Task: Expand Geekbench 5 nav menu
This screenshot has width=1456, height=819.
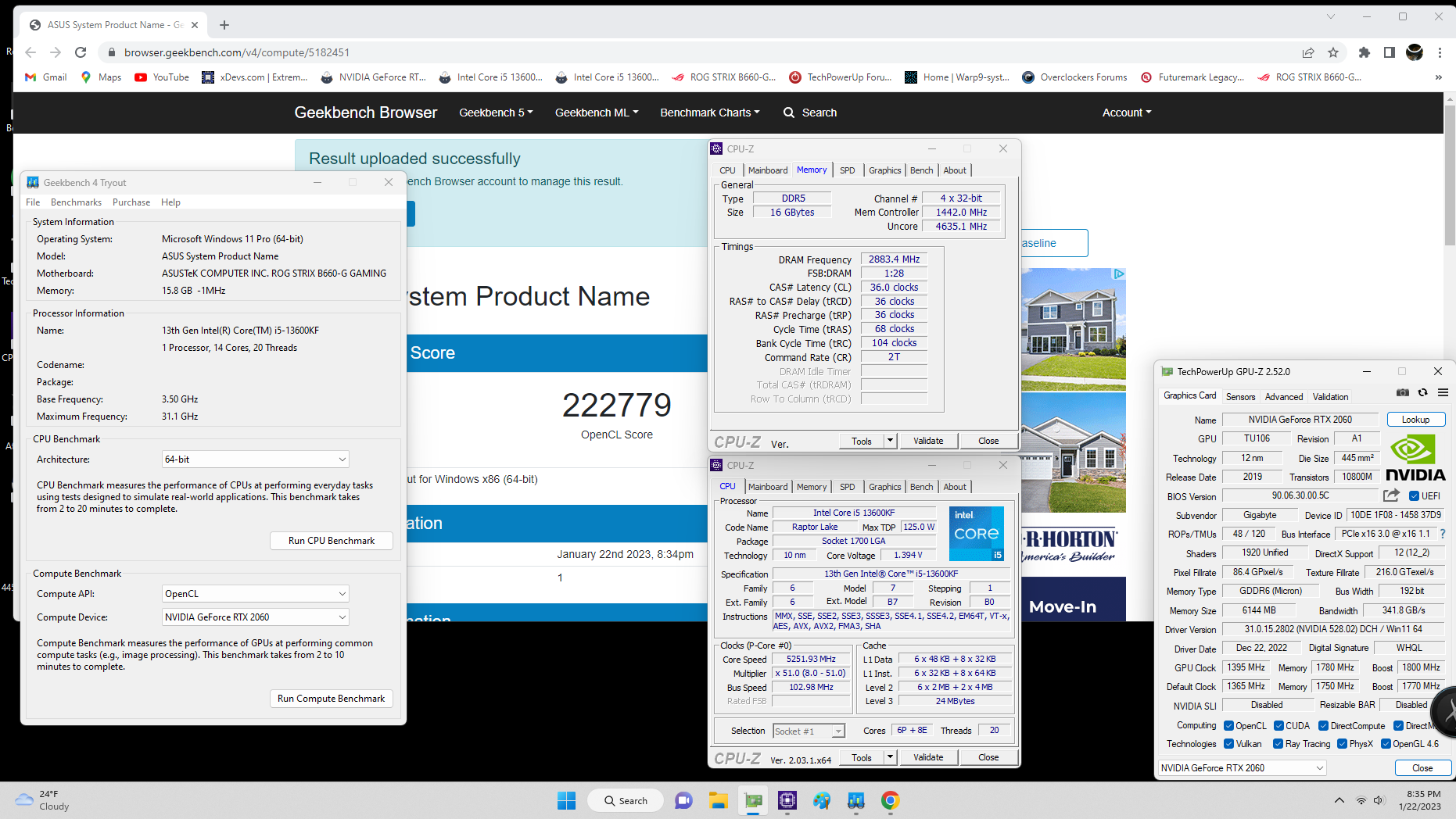Action: tap(496, 113)
